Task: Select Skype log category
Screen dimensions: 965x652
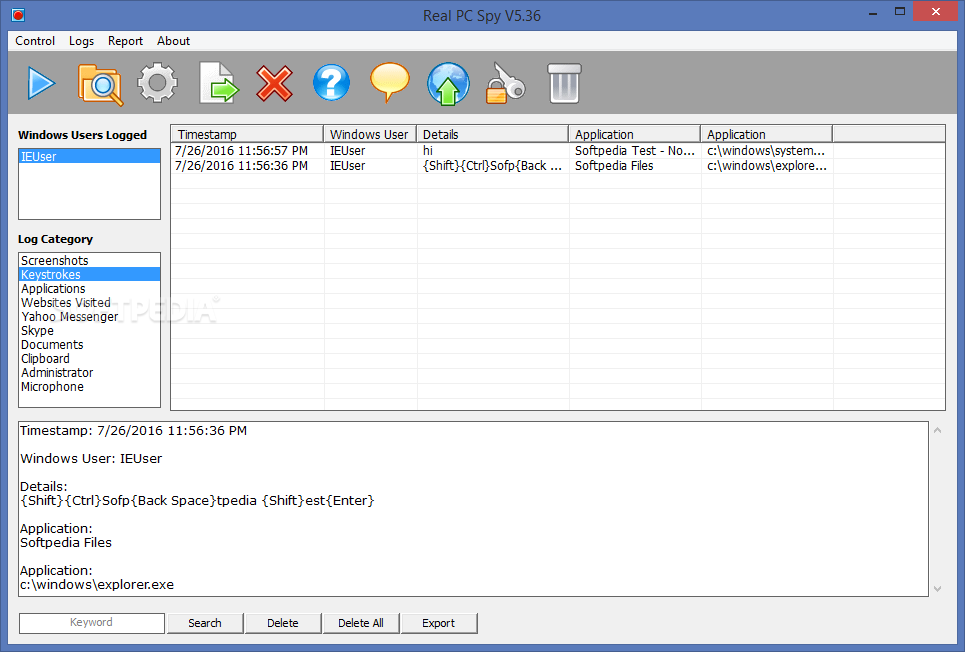Action: coord(89,331)
